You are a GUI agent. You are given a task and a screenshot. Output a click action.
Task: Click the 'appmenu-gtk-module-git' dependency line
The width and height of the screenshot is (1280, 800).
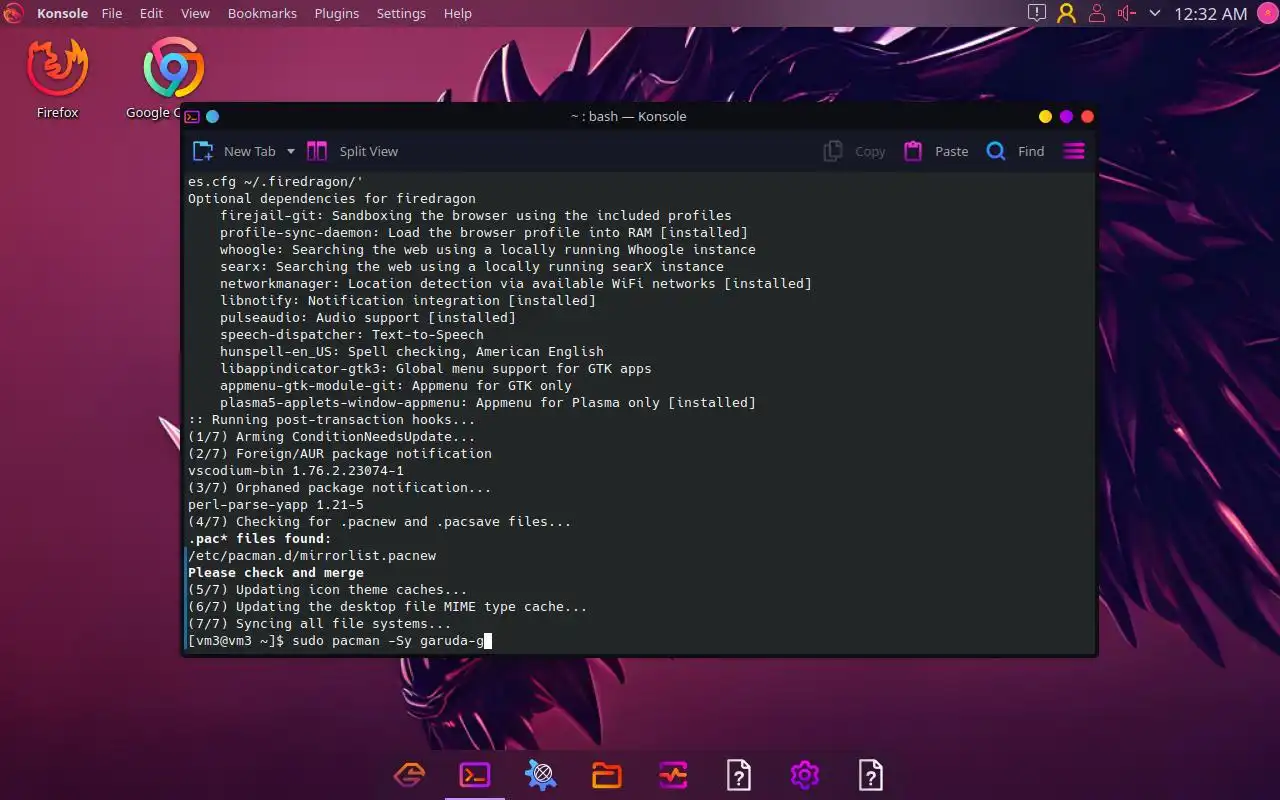(x=396, y=385)
